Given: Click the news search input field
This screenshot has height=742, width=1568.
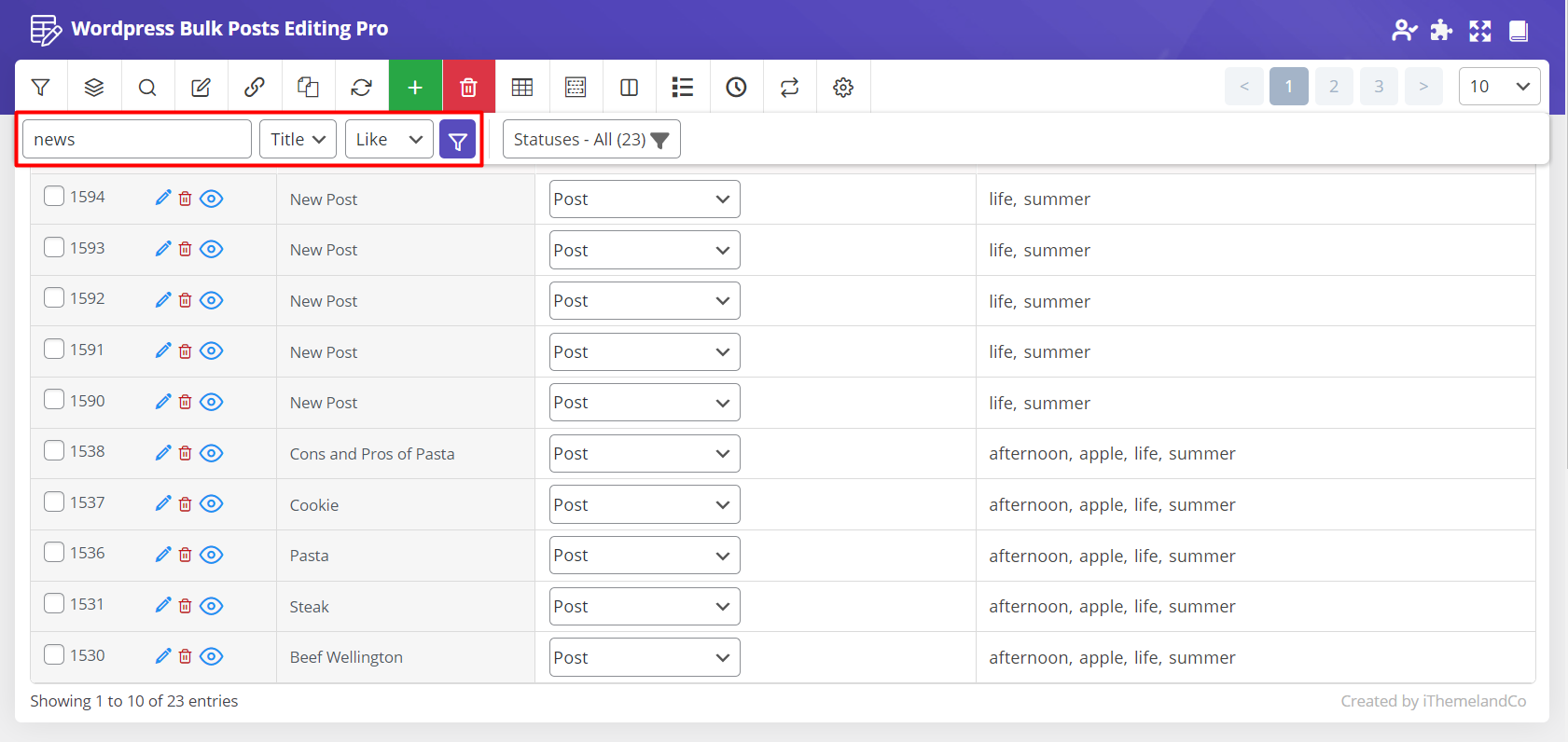Looking at the screenshot, I should [x=137, y=139].
